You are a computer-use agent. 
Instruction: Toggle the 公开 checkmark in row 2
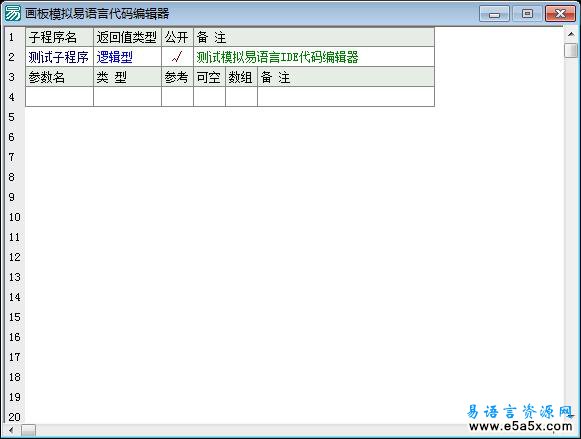pyautogui.click(x=177, y=57)
